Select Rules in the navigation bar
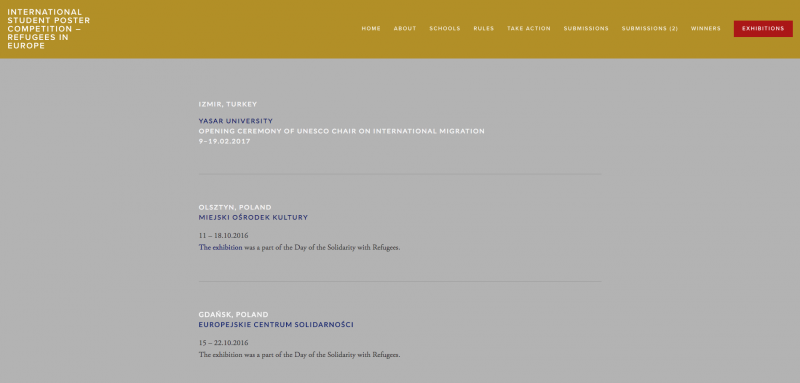The height and width of the screenshot is (383, 800). pos(483,29)
